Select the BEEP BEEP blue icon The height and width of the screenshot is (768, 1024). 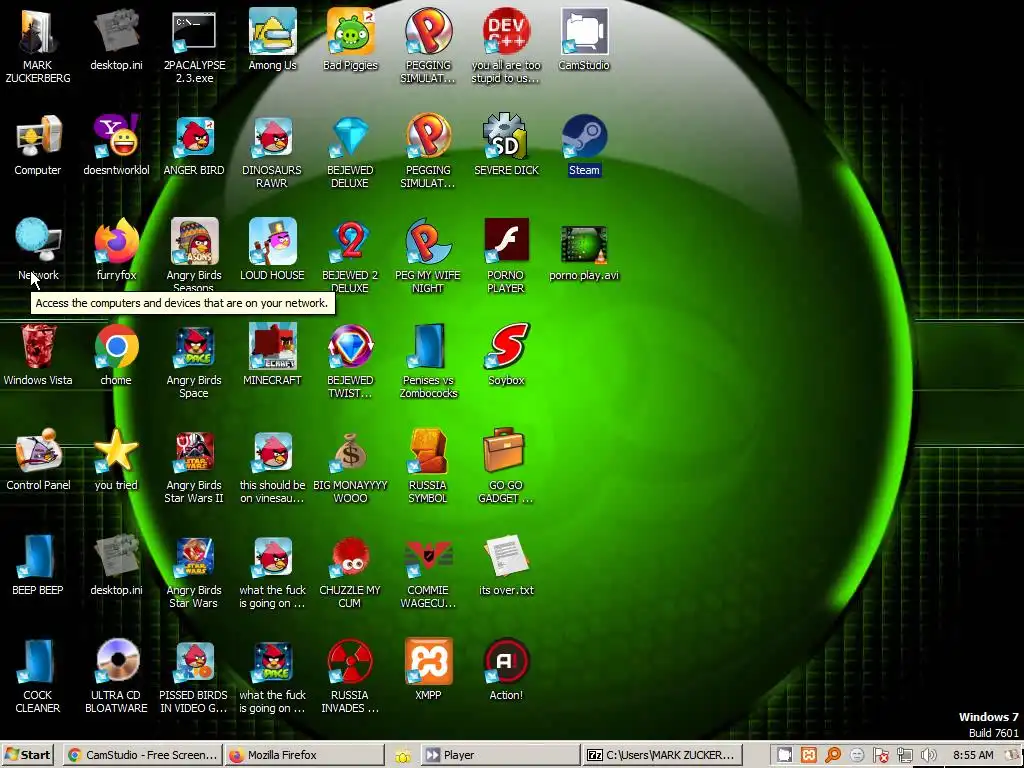pos(38,557)
